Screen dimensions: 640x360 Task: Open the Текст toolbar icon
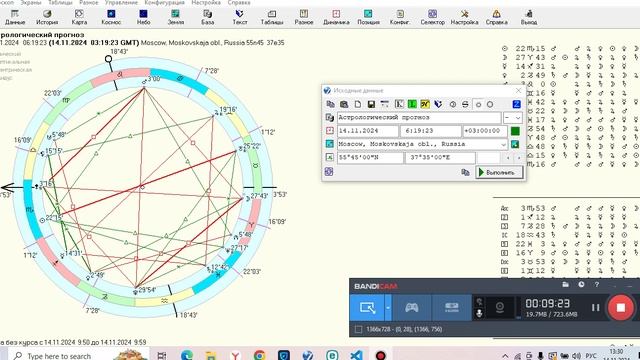pyautogui.click(x=240, y=18)
